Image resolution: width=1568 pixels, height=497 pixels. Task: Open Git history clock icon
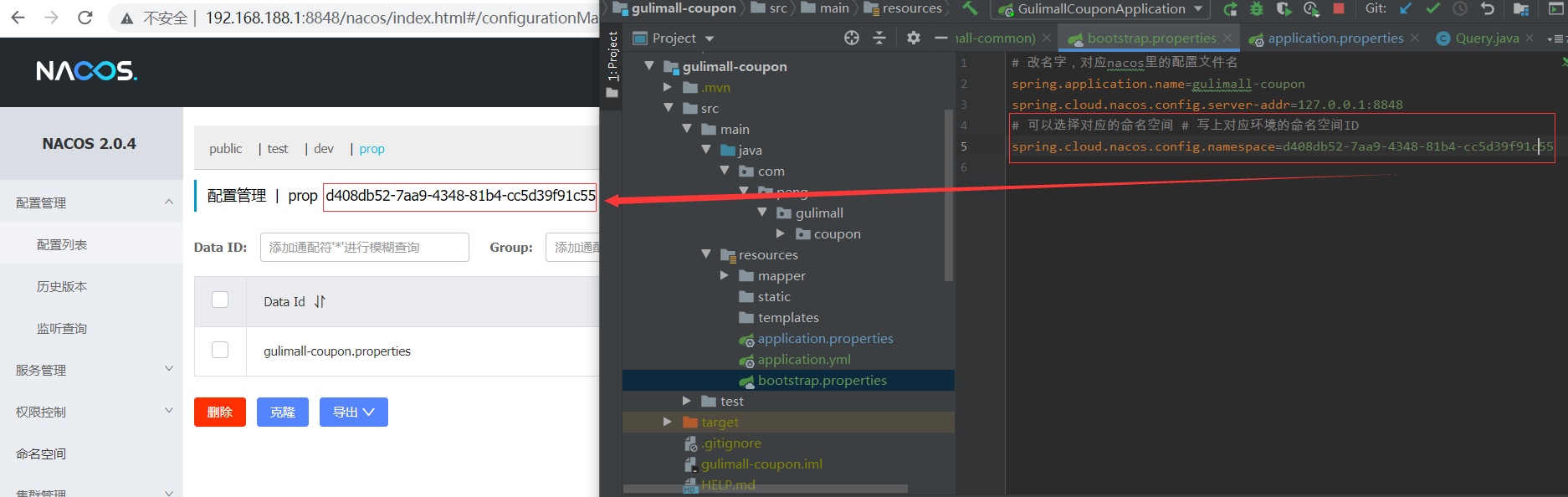tap(1460, 8)
